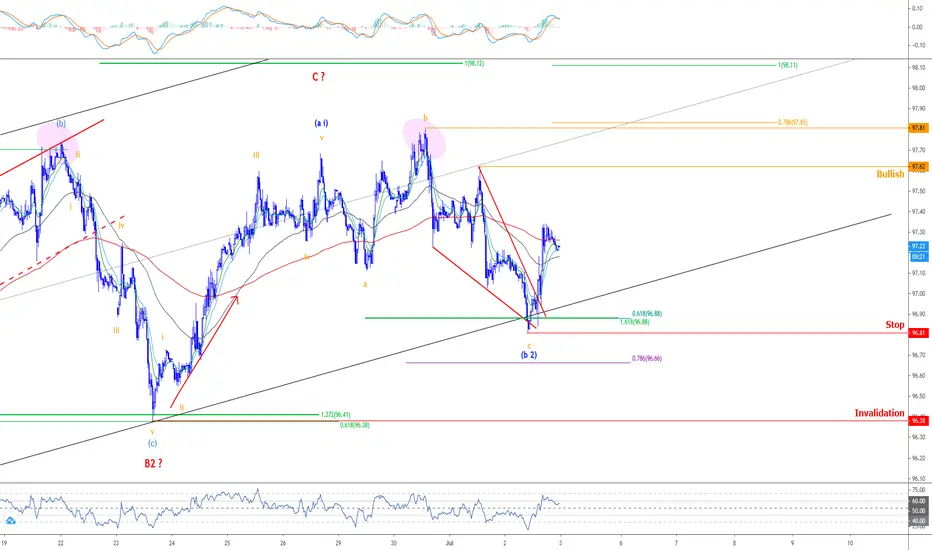
Task: Select the red 'Stop' text label
Action: point(895,325)
